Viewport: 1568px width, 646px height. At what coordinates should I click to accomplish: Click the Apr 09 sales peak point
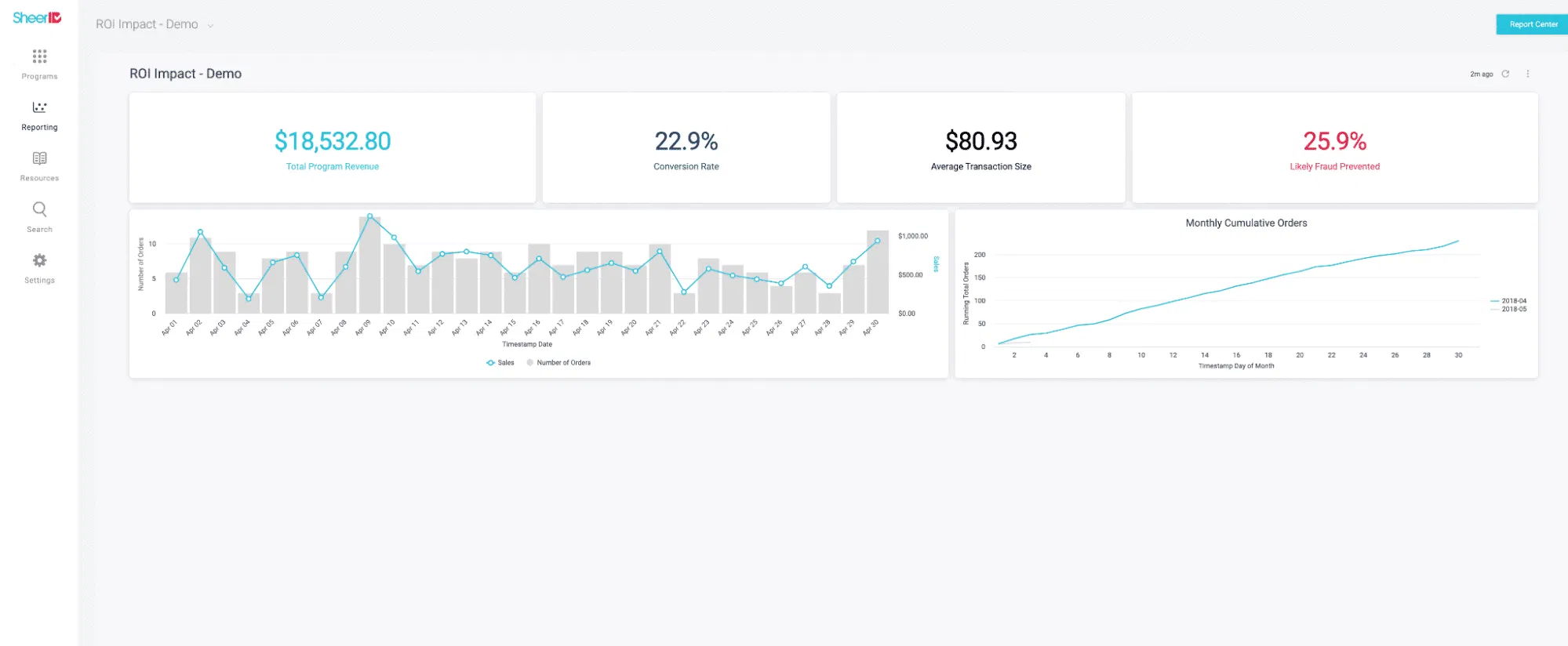(369, 216)
